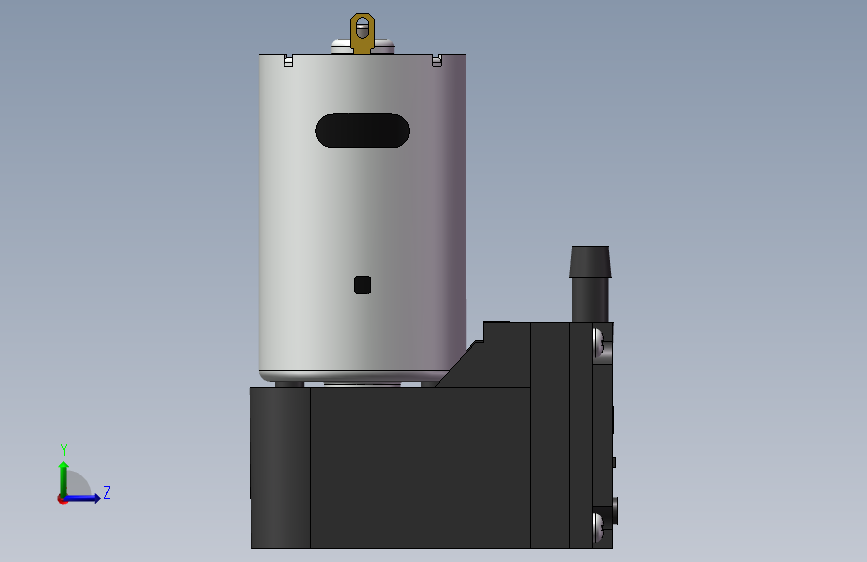Click the black hose barb nozzle
This screenshot has height=562, width=867.
pos(590,284)
